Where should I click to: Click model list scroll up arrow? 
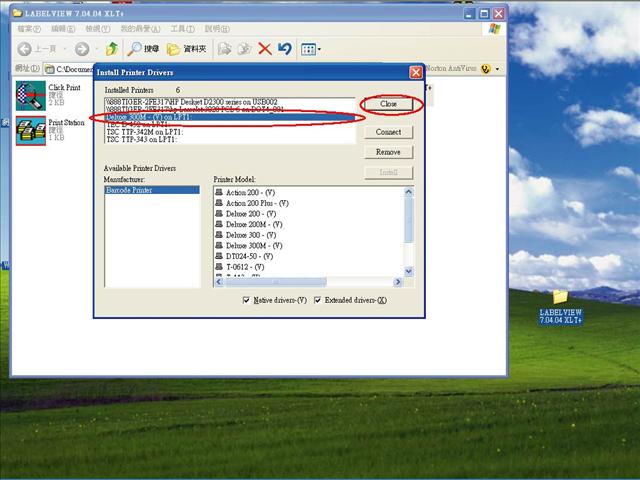(409, 192)
